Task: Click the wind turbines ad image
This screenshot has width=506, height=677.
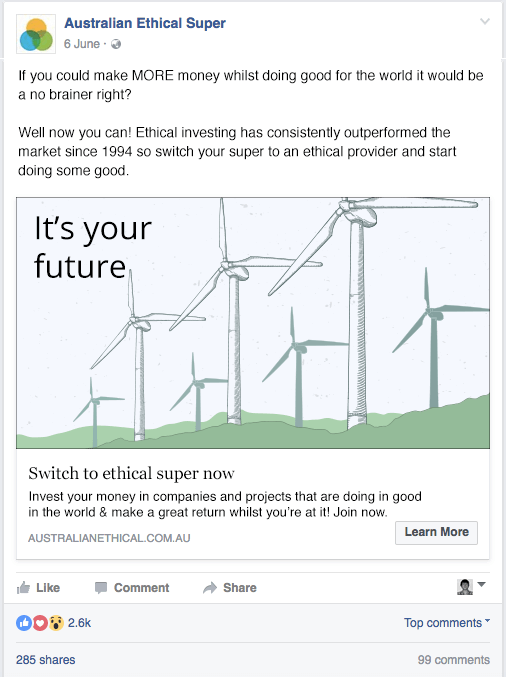Action: coord(253,323)
